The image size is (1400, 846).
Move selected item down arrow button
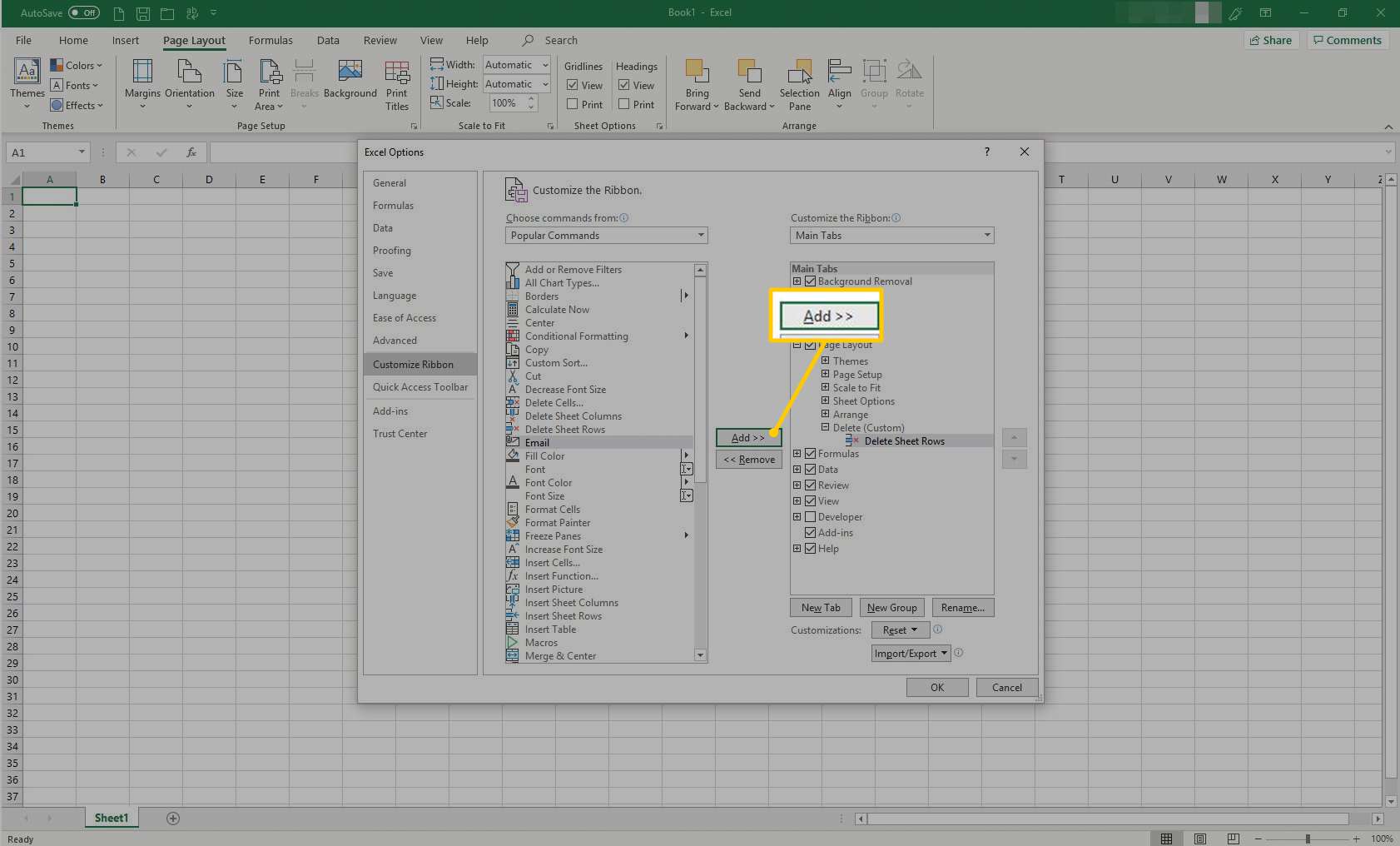1014,459
